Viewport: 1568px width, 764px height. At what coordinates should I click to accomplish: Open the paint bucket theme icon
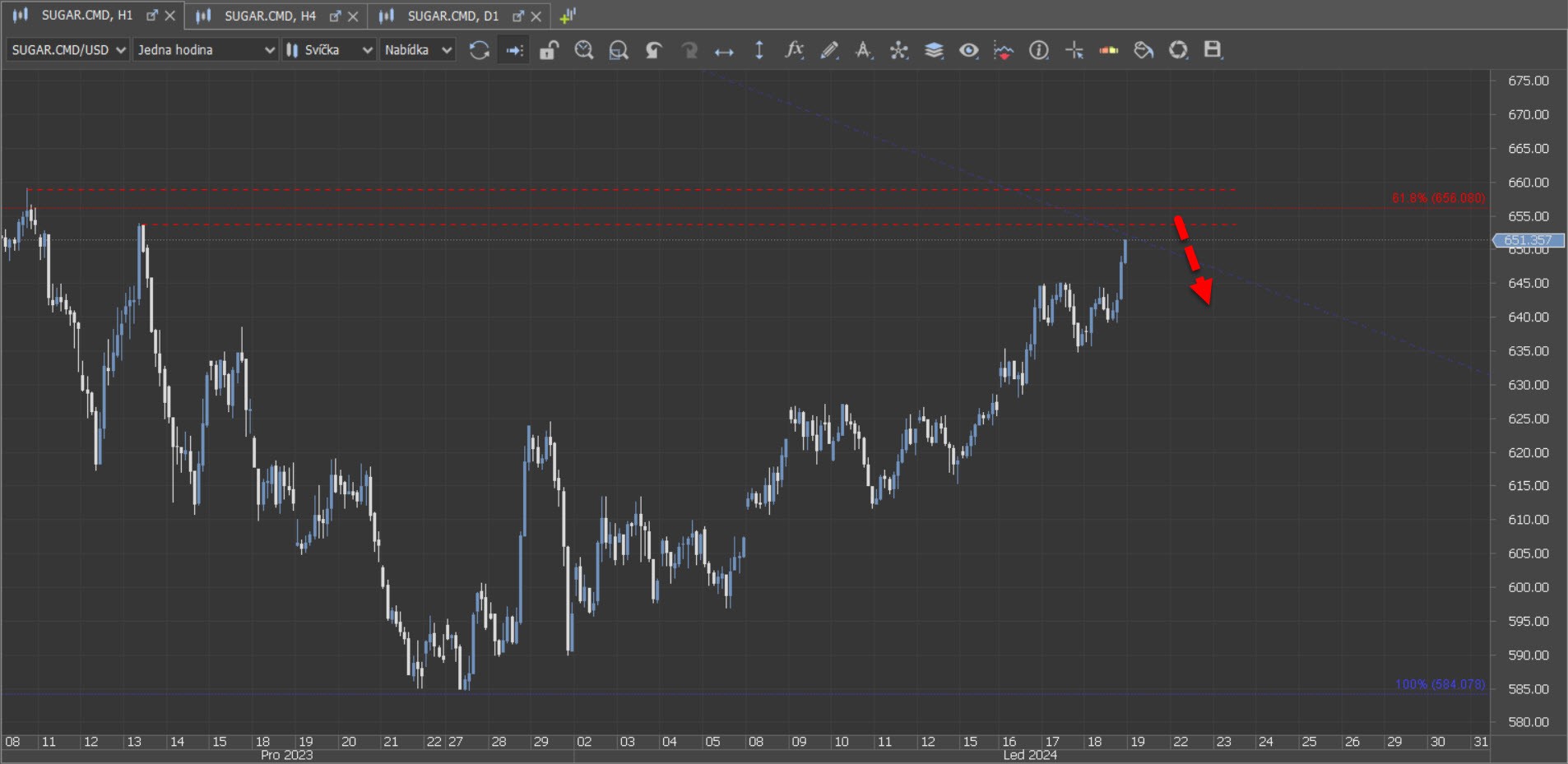[x=1144, y=50]
